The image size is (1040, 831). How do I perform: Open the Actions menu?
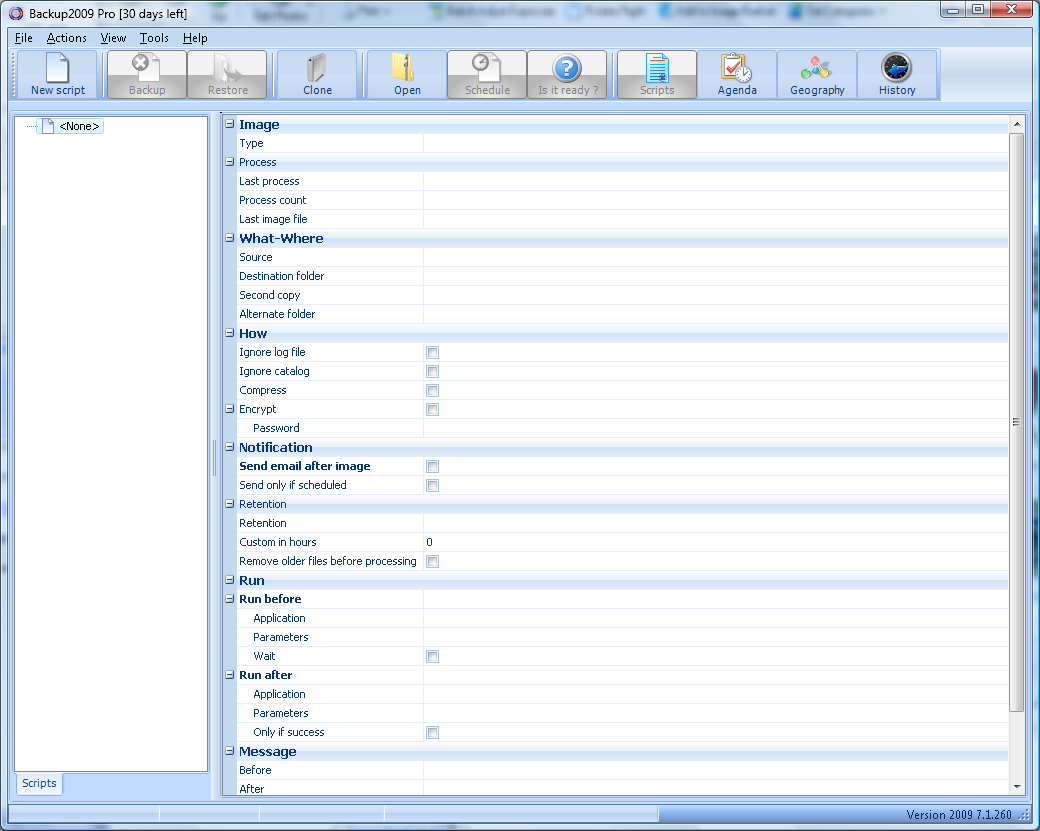point(66,38)
